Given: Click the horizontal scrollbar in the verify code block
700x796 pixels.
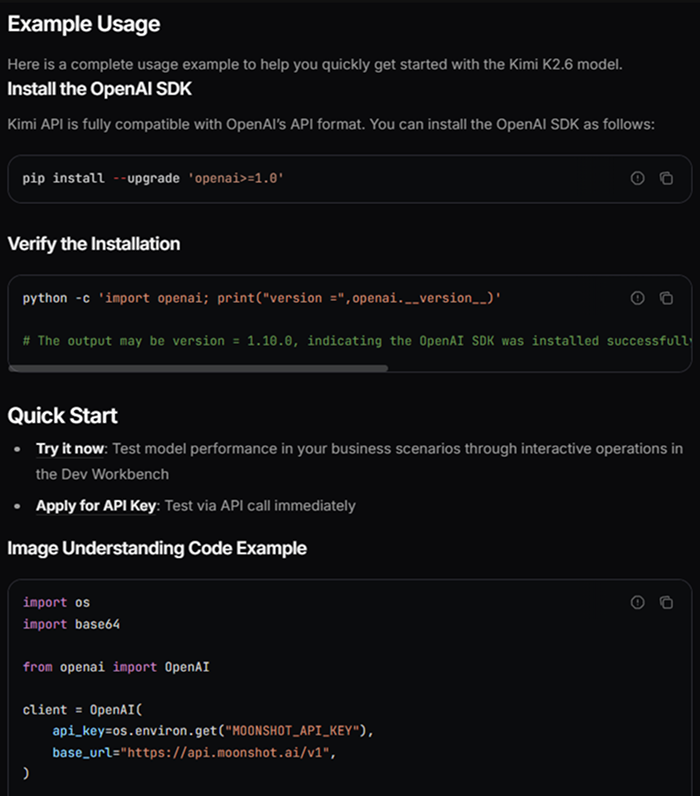Looking at the screenshot, I should pos(198,368).
